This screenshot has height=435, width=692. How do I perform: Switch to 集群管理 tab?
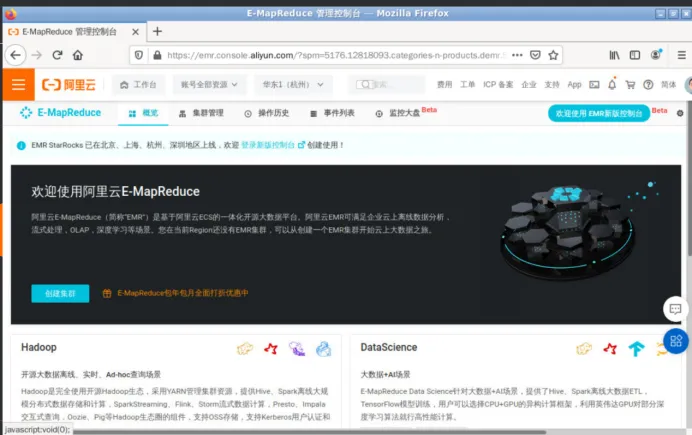[201, 113]
